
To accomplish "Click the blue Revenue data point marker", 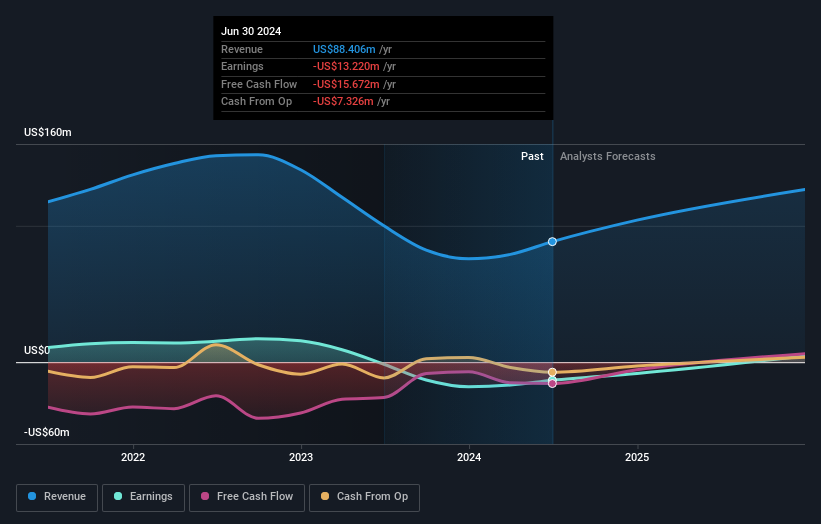I will point(552,242).
